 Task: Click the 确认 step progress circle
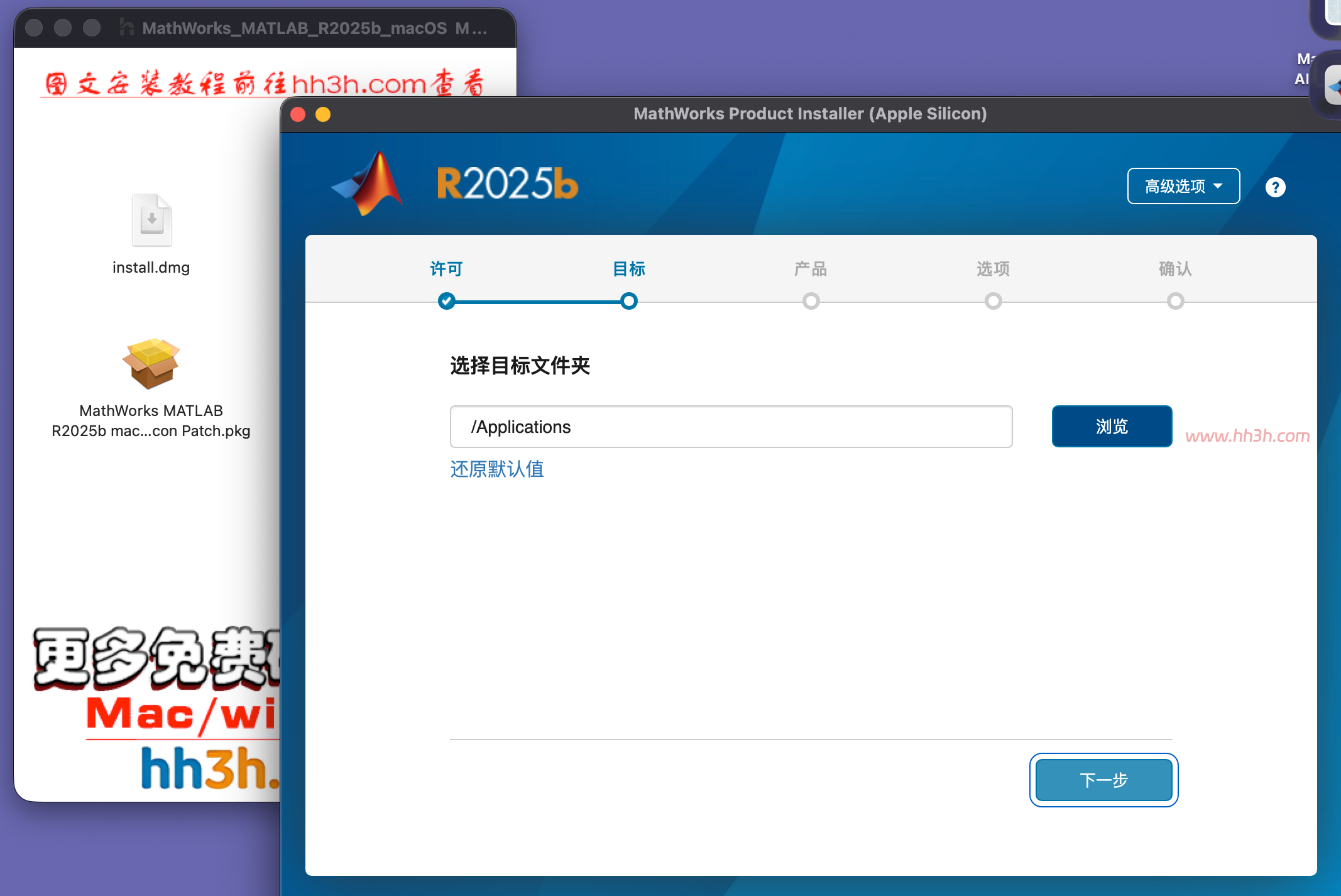click(x=1176, y=301)
